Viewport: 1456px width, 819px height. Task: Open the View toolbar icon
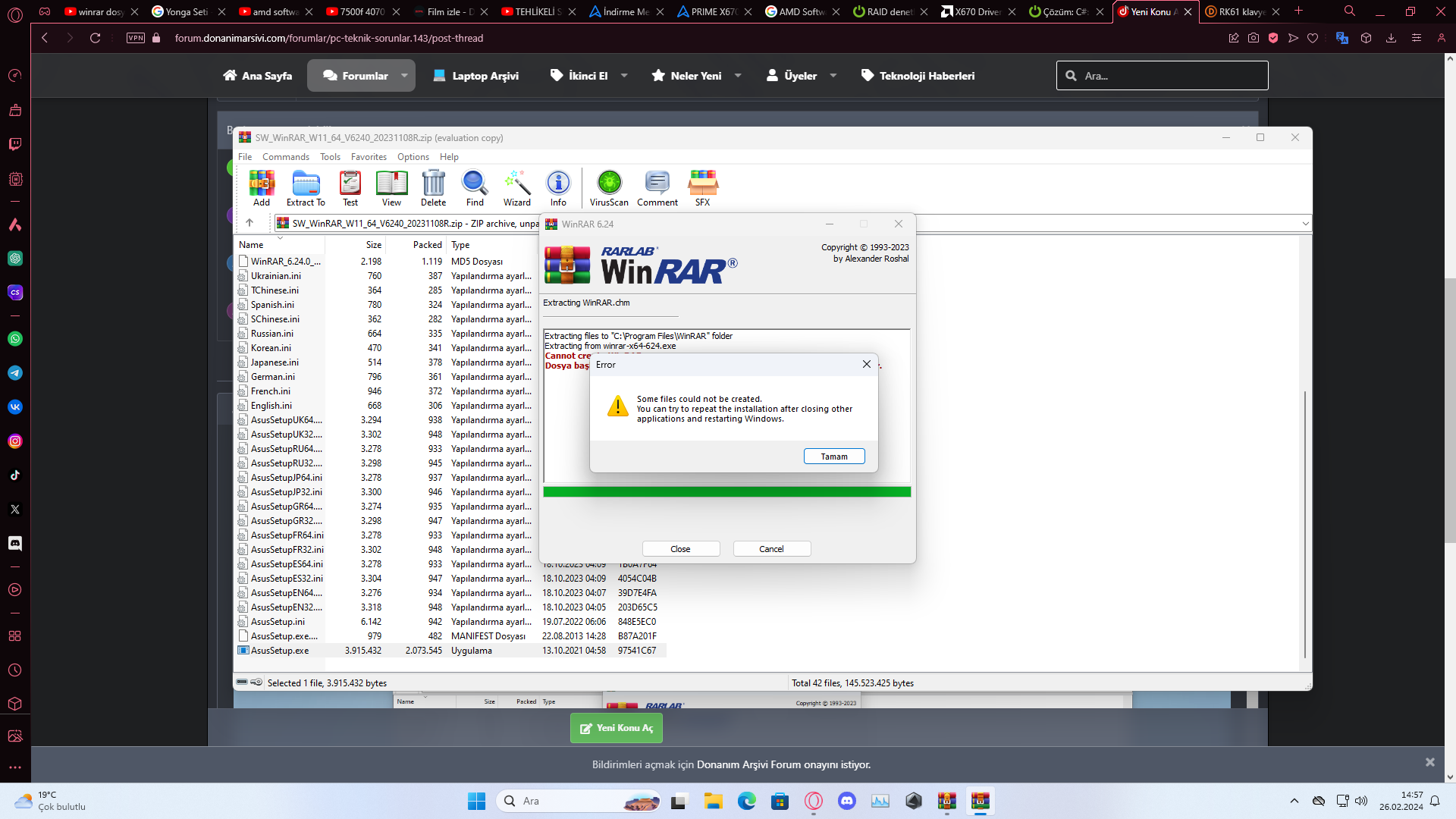click(391, 188)
